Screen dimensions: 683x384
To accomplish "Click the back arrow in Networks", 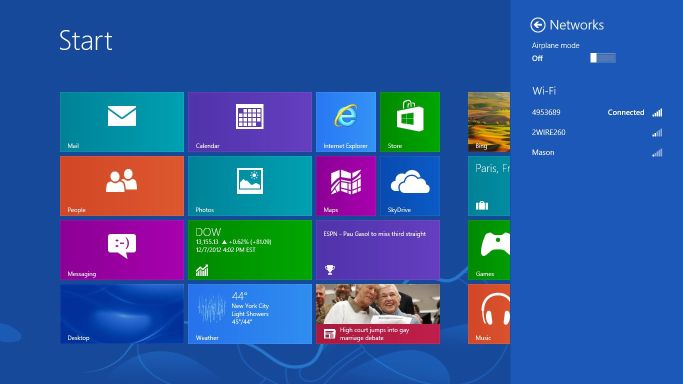I will point(538,25).
